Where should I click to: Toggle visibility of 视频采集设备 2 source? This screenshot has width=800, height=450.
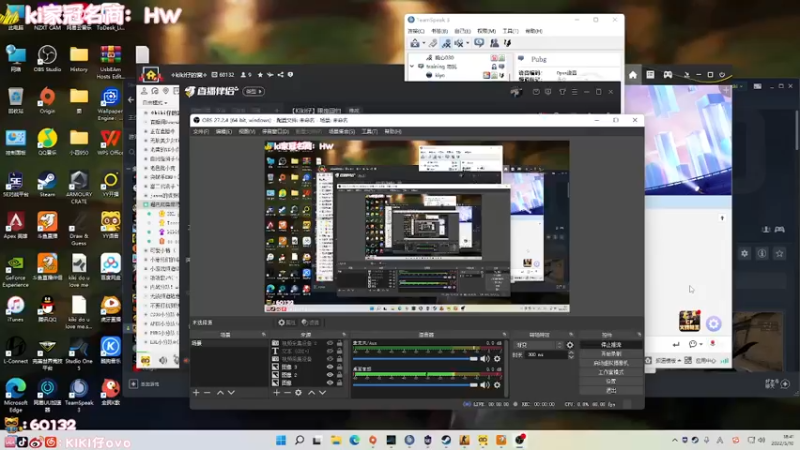(x=330, y=343)
